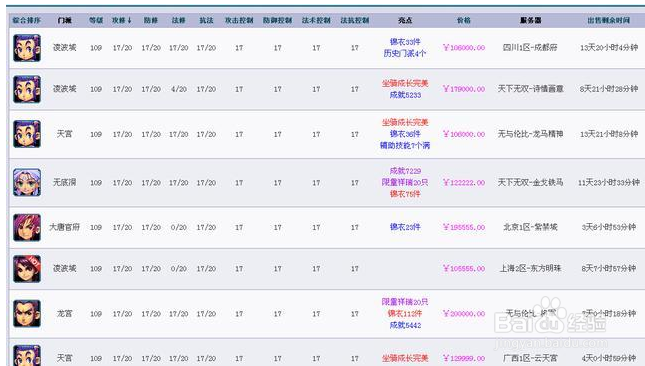
Task: Open the 辅助技能7个满 highlight link
Action: [x=405, y=146]
